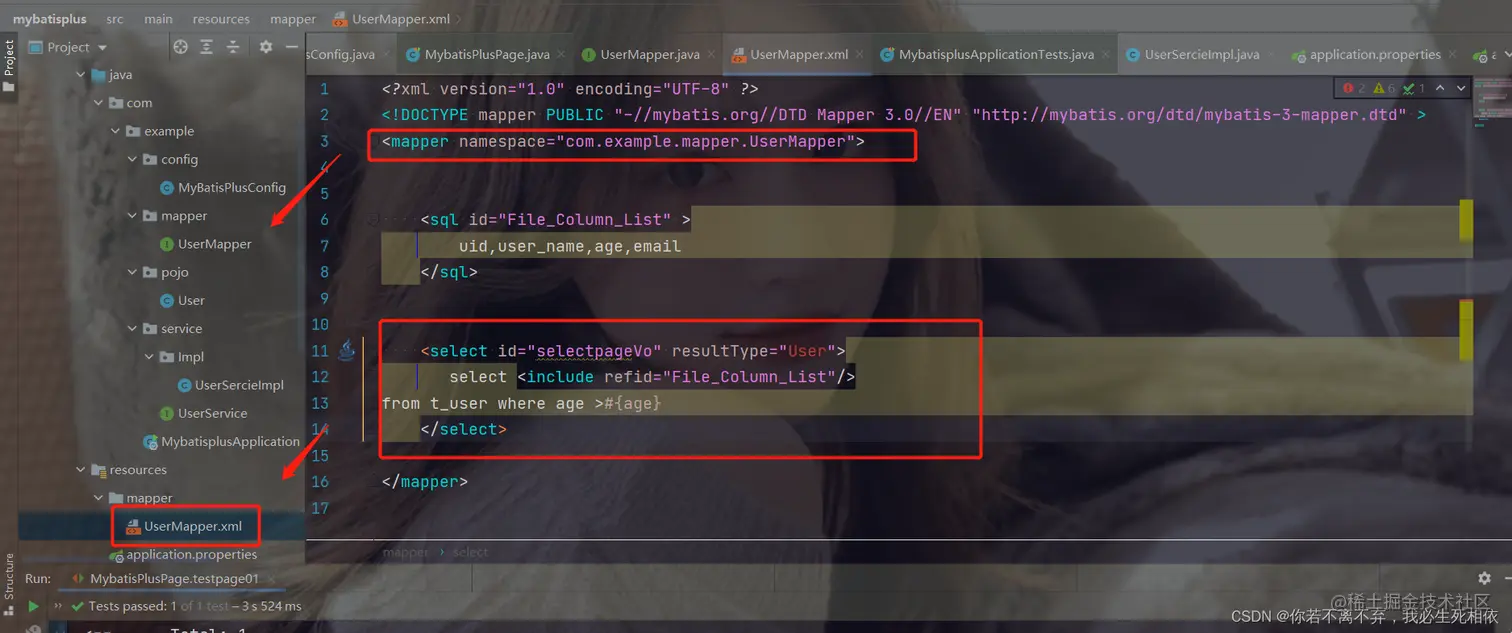Close the UserMapper.java tab
Screen dimensions: 1512x633
point(709,55)
